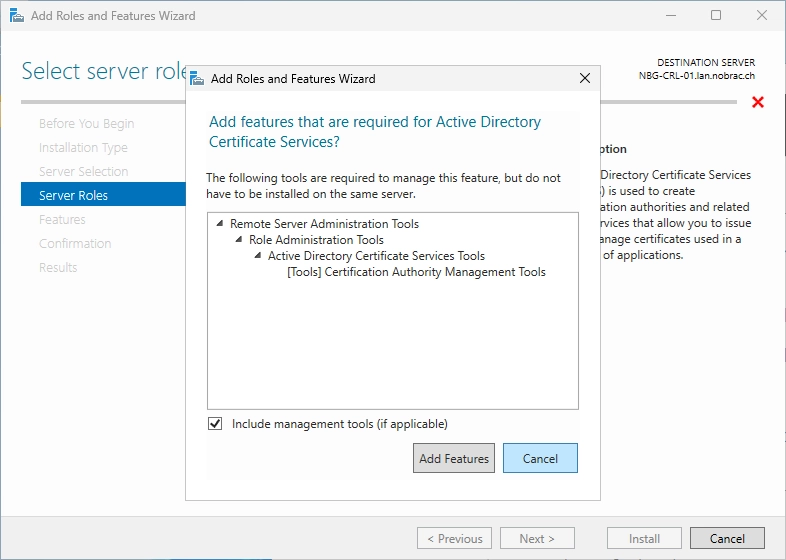Viewport: 786px width, 560px height.
Task: Close the main wizard window
Action: [762, 15]
